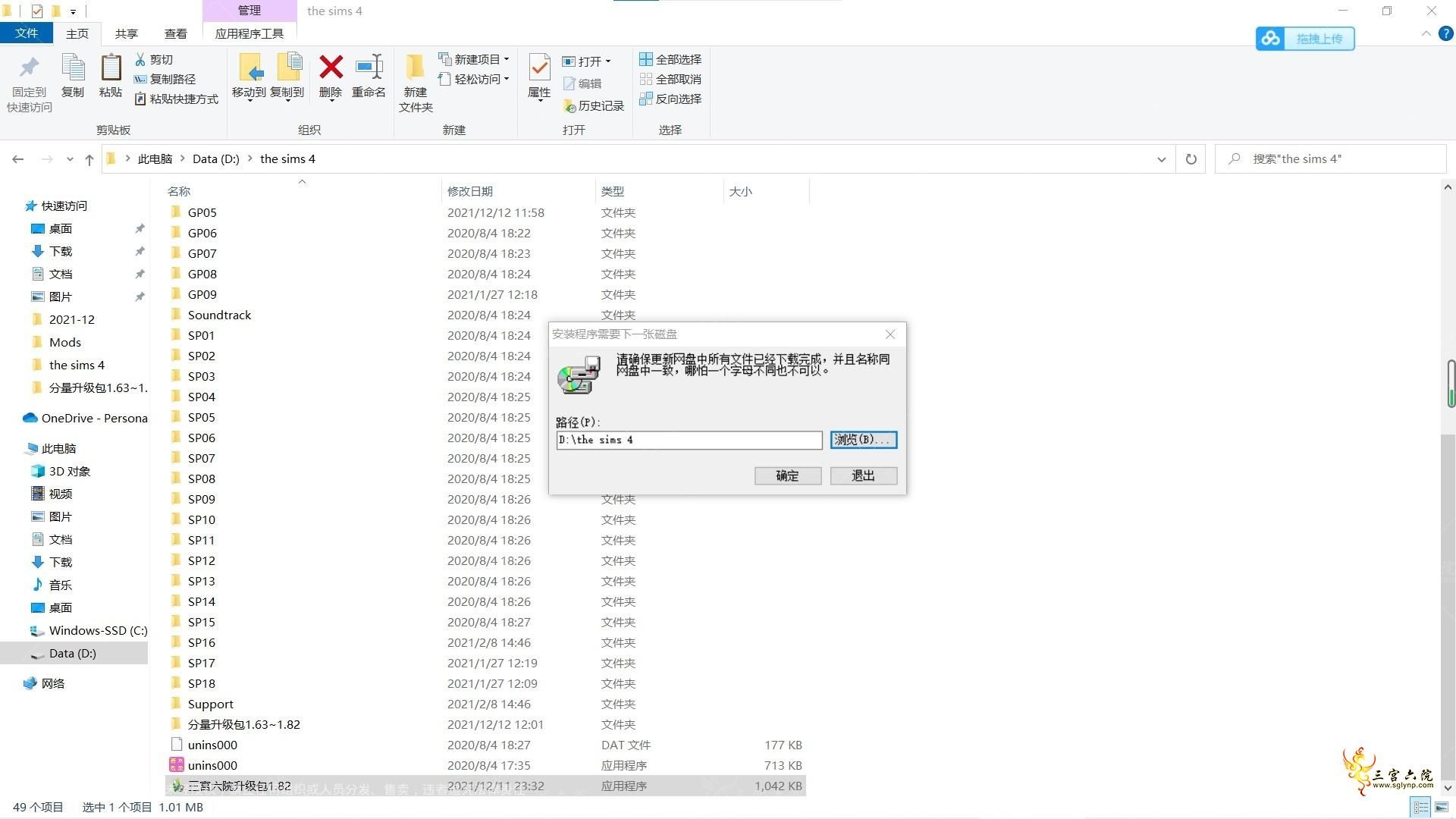This screenshot has width=1456, height=819.
Task: Switch to the Home tab
Action: pyautogui.click(x=77, y=33)
